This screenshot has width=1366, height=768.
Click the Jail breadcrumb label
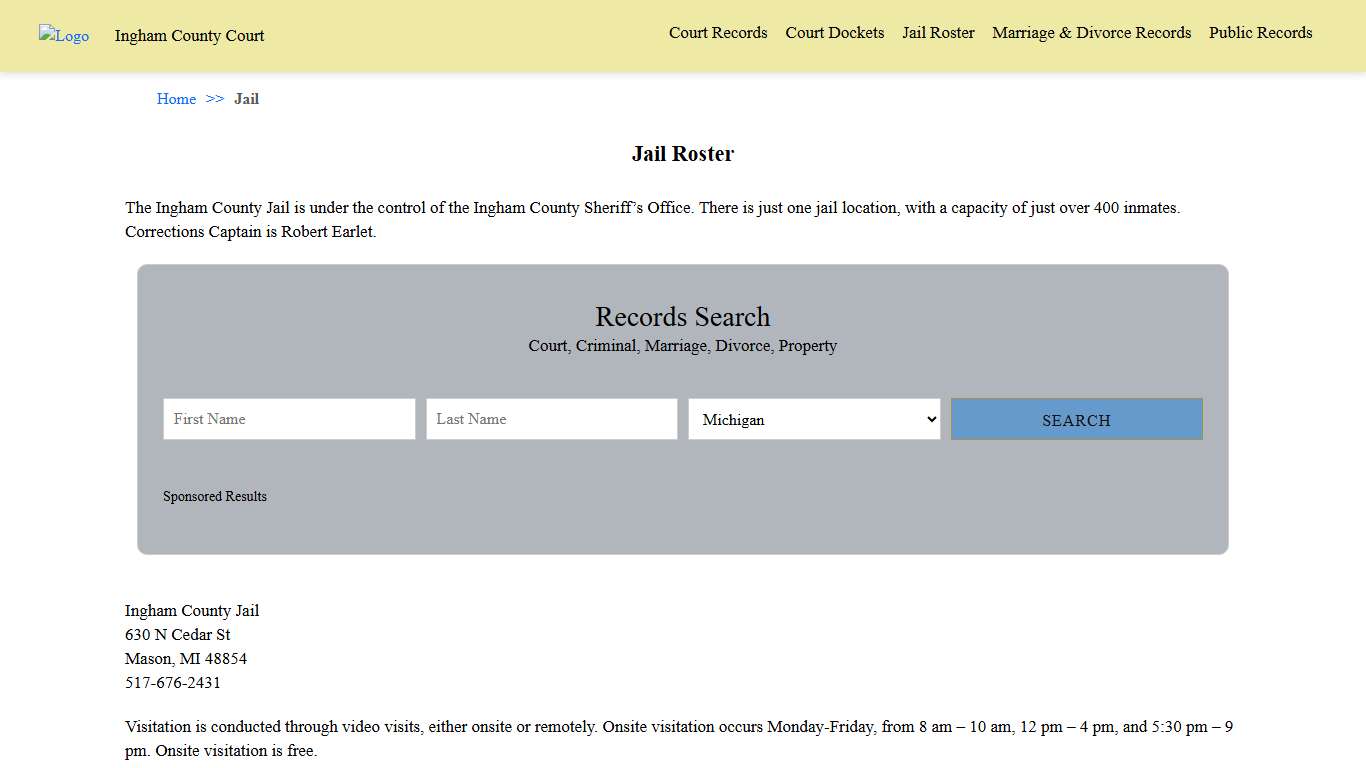[x=246, y=99]
